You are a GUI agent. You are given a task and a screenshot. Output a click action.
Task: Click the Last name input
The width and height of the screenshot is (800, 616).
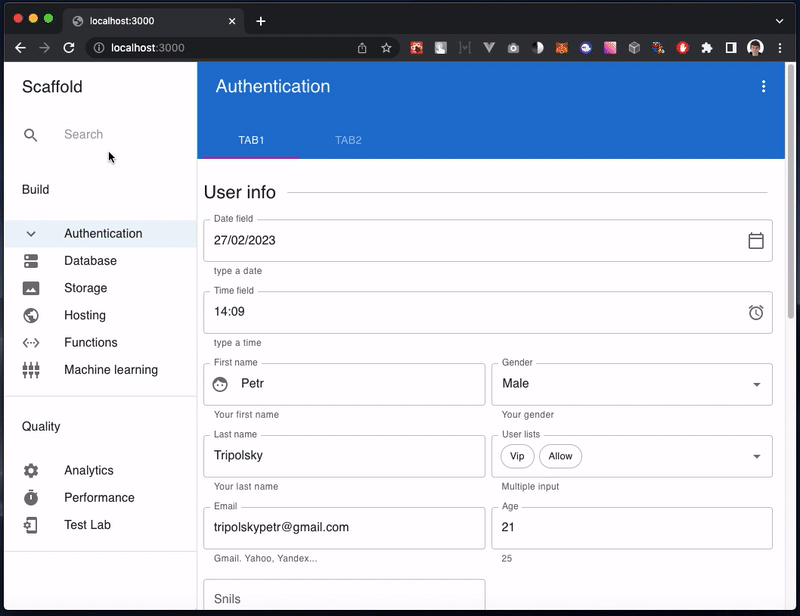344,456
